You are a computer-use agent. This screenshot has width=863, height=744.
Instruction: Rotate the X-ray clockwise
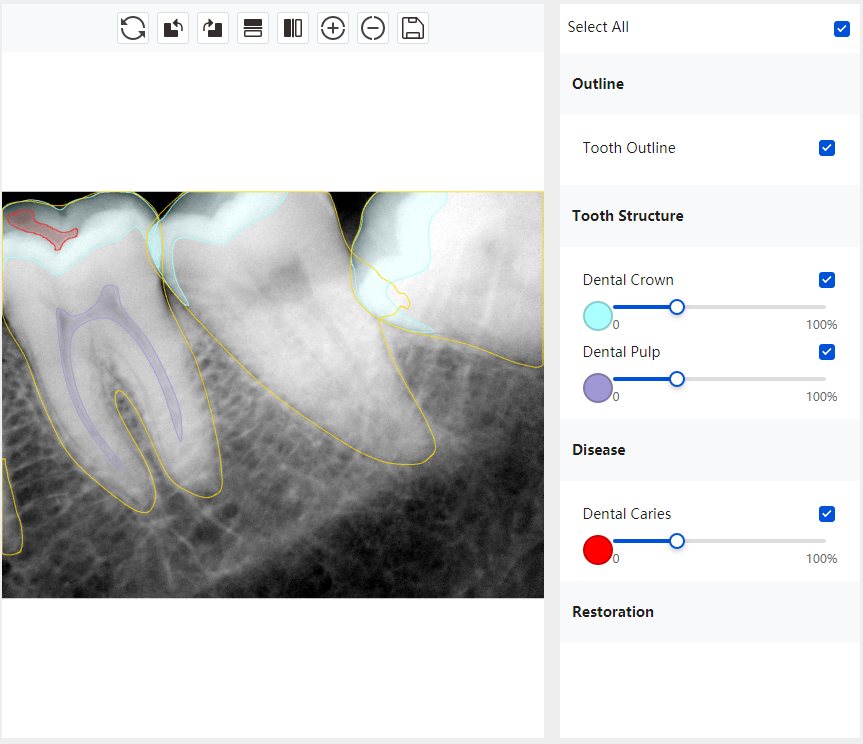pos(213,28)
